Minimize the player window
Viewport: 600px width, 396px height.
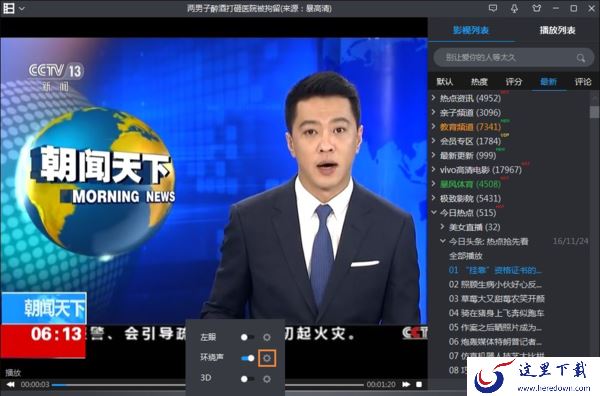[x=556, y=8]
